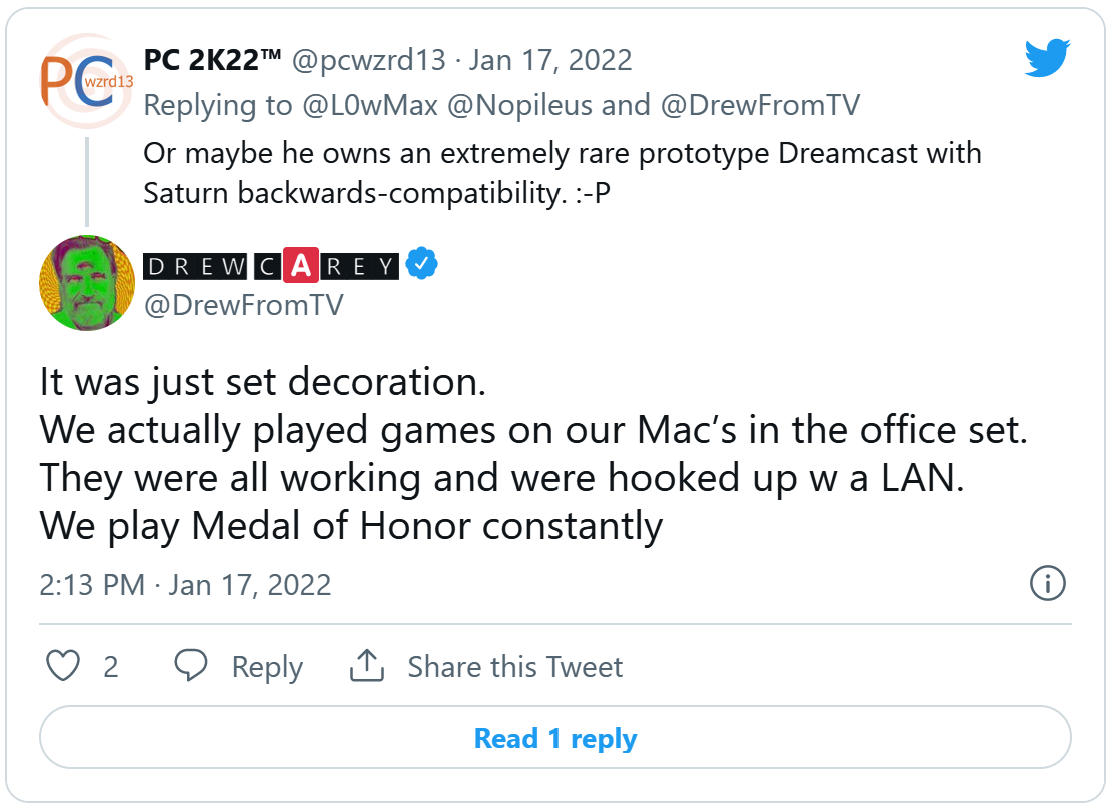Open @DrewFromTV handle below Drew Carey name

[x=243, y=306]
